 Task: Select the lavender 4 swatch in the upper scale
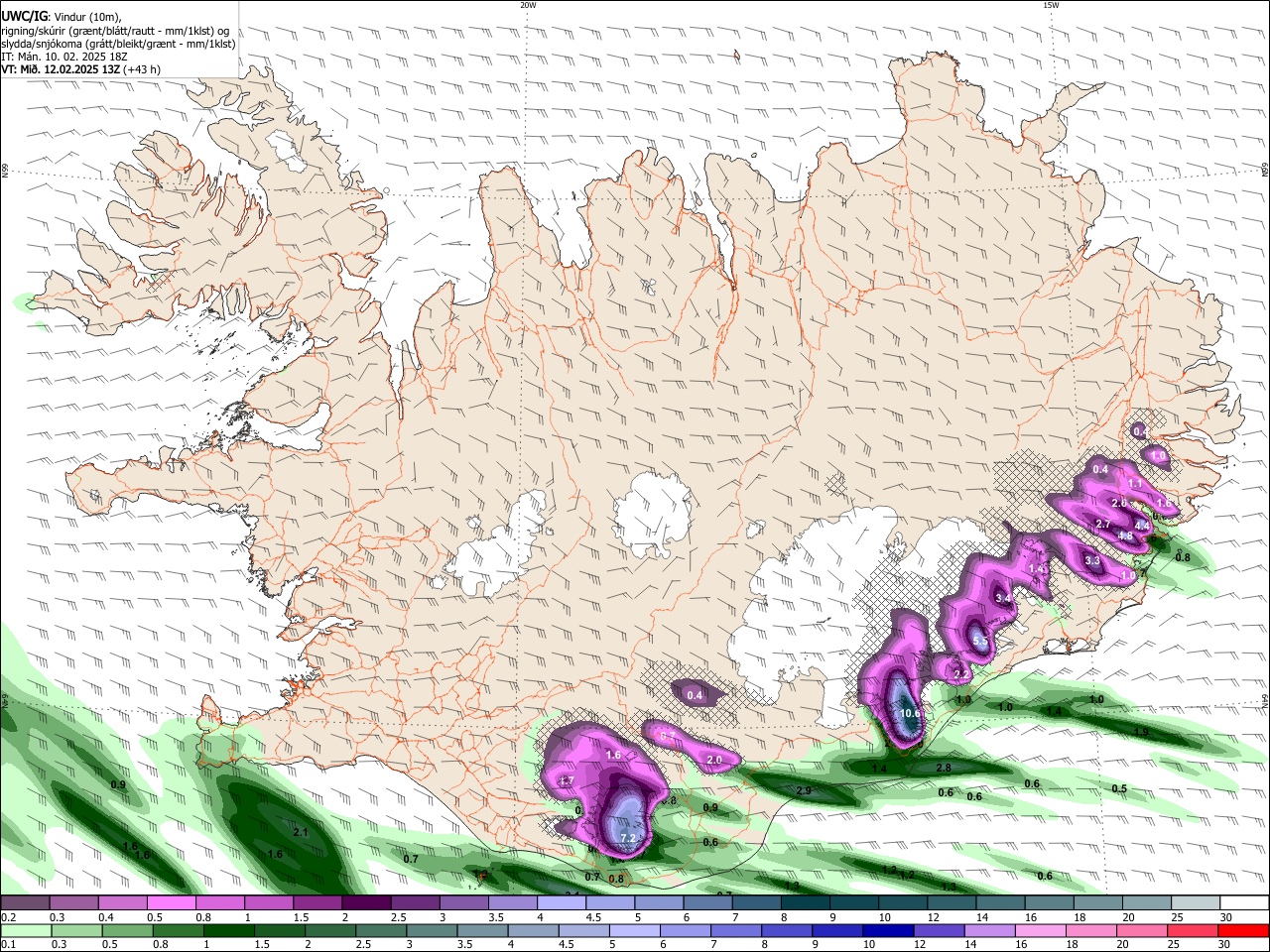tap(561, 903)
